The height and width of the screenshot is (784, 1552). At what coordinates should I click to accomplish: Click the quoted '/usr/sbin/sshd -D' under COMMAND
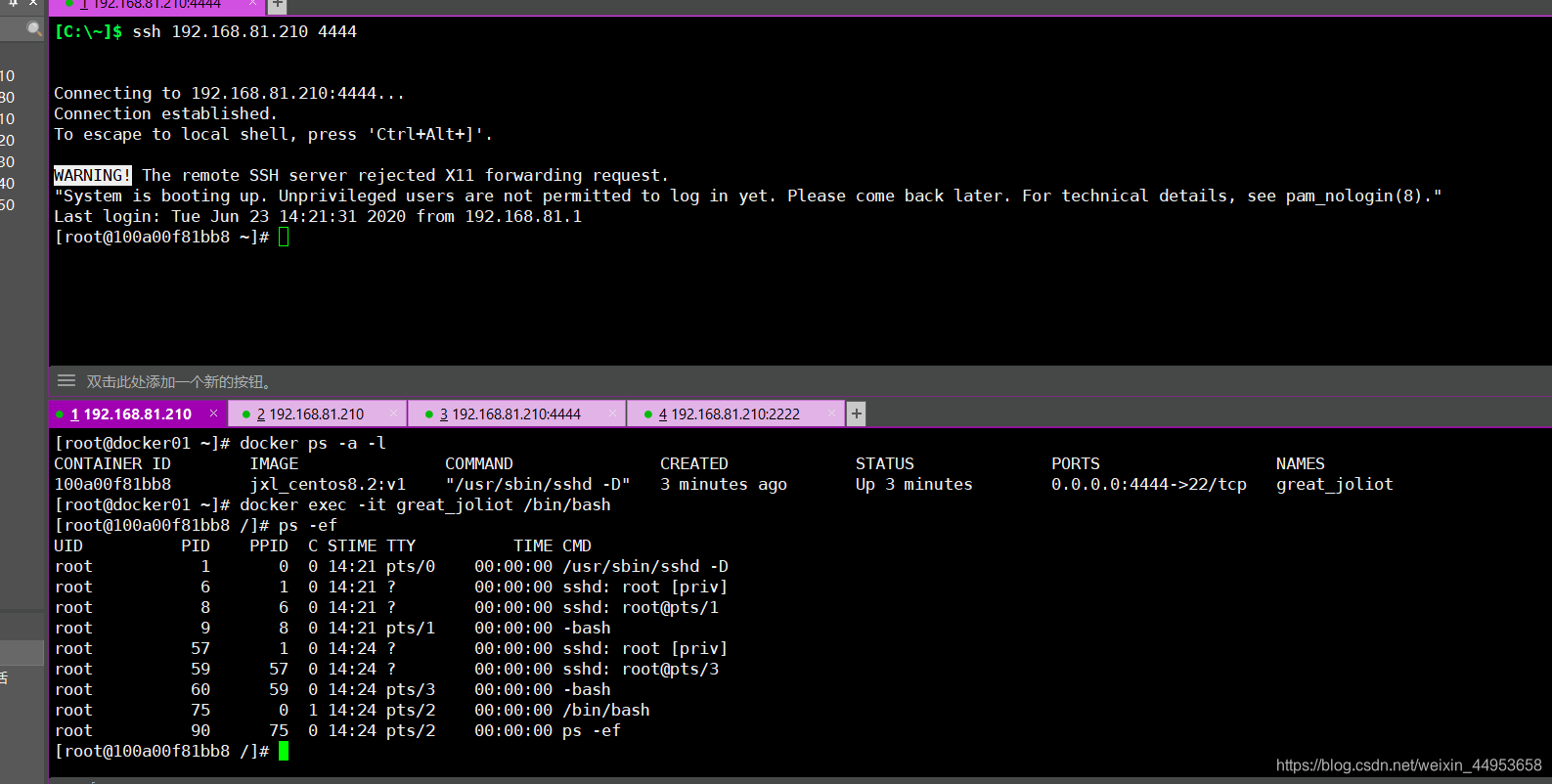tap(538, 484)
